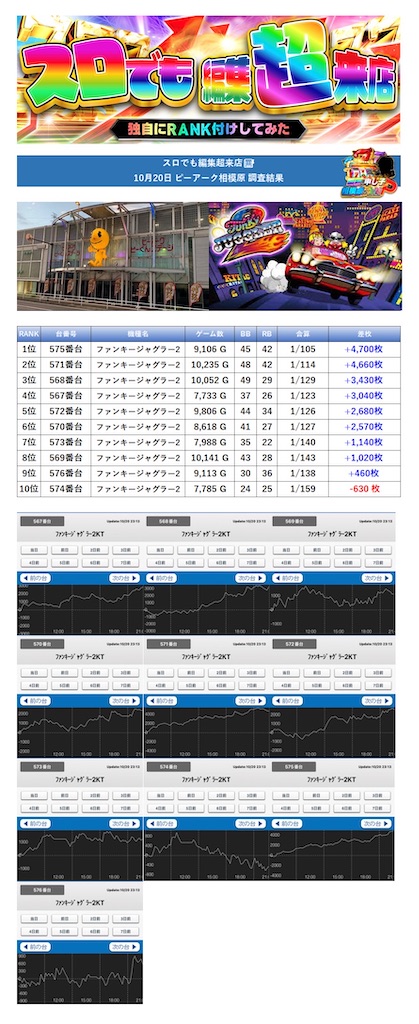Open the ピーアーク store building photo
Image resolution: width=419 pixels, height=1024 pixels.
point(113,255)
